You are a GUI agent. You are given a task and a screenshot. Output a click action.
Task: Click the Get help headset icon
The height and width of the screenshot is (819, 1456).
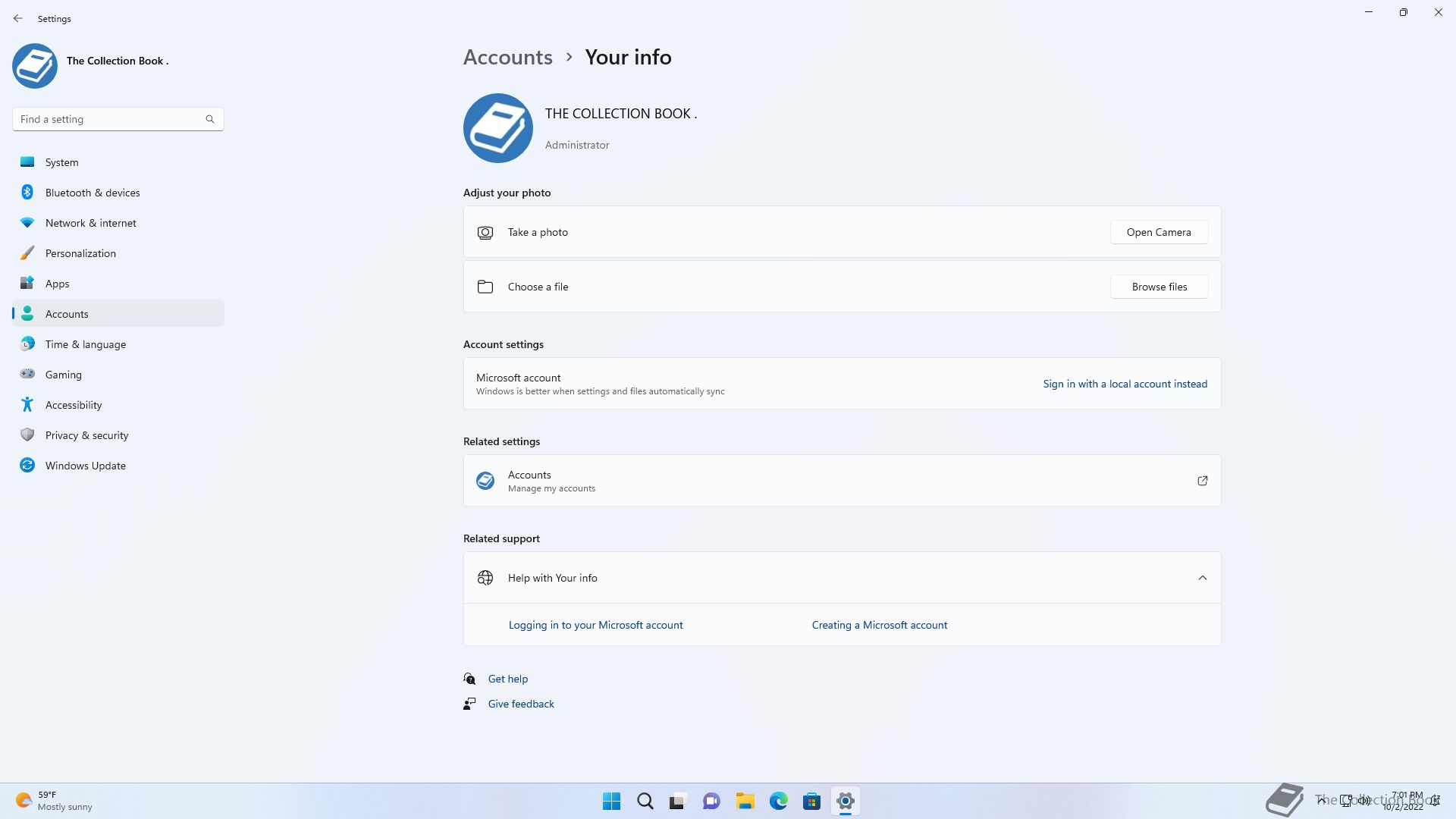[x=469, y=679]
